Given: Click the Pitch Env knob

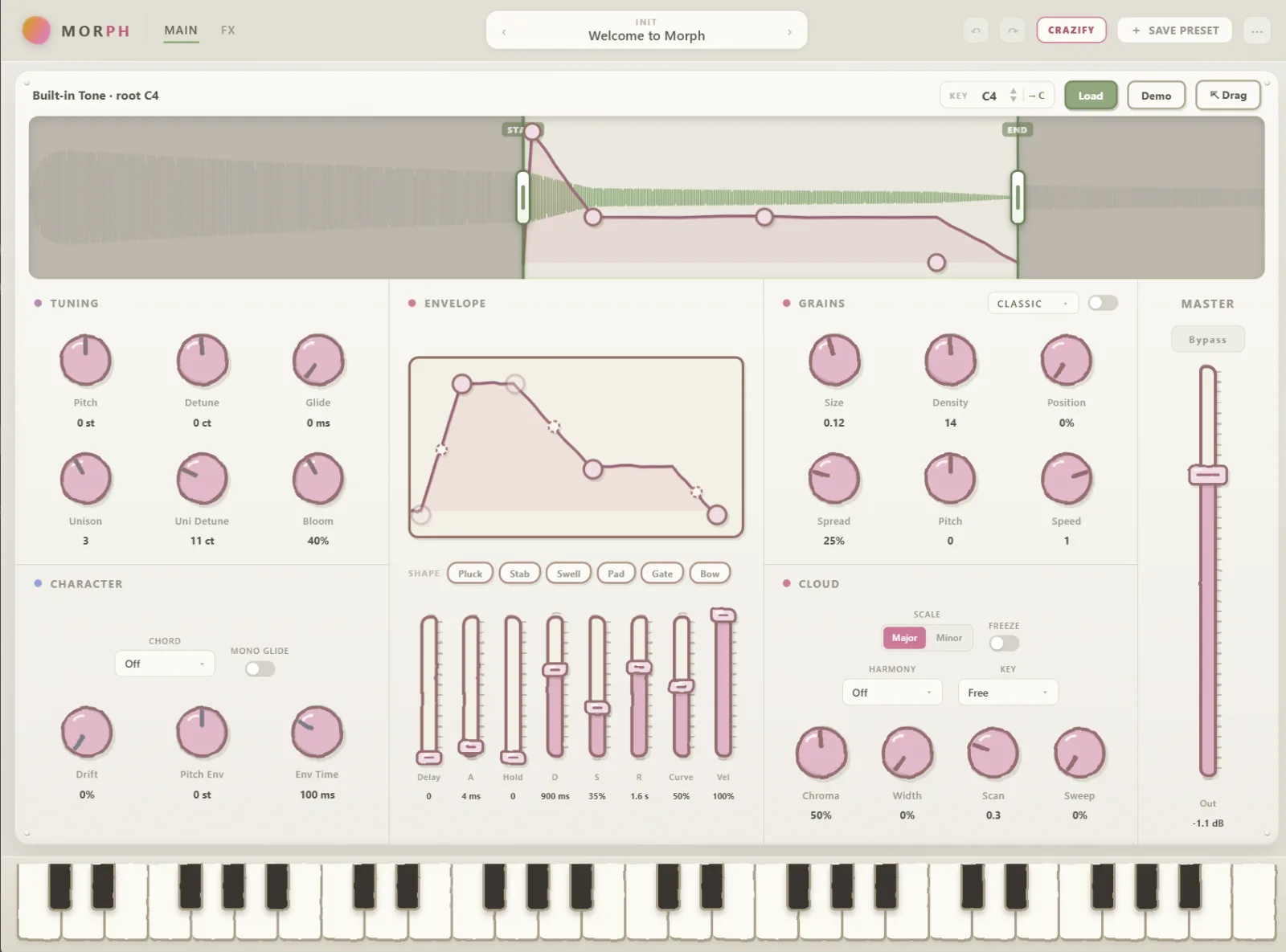Looking at the screenshot, I should 202,732.
